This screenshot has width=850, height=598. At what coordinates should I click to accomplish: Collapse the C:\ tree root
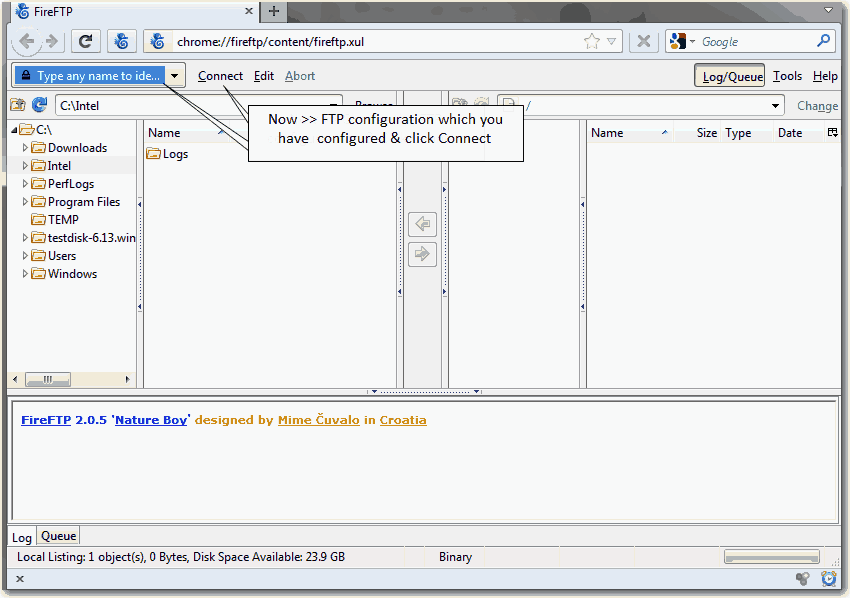pos(15,130)
